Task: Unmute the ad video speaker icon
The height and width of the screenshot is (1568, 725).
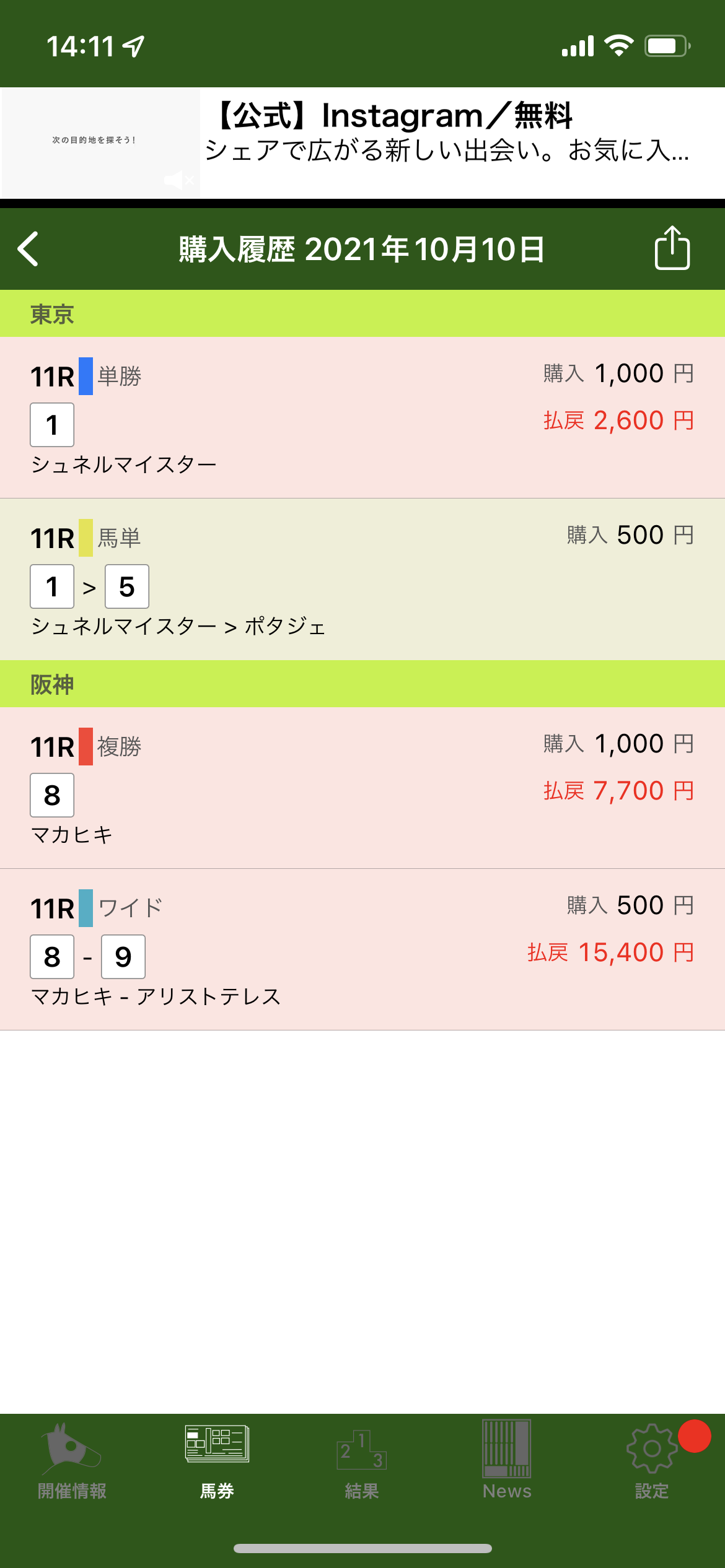Action: (179, 180)
